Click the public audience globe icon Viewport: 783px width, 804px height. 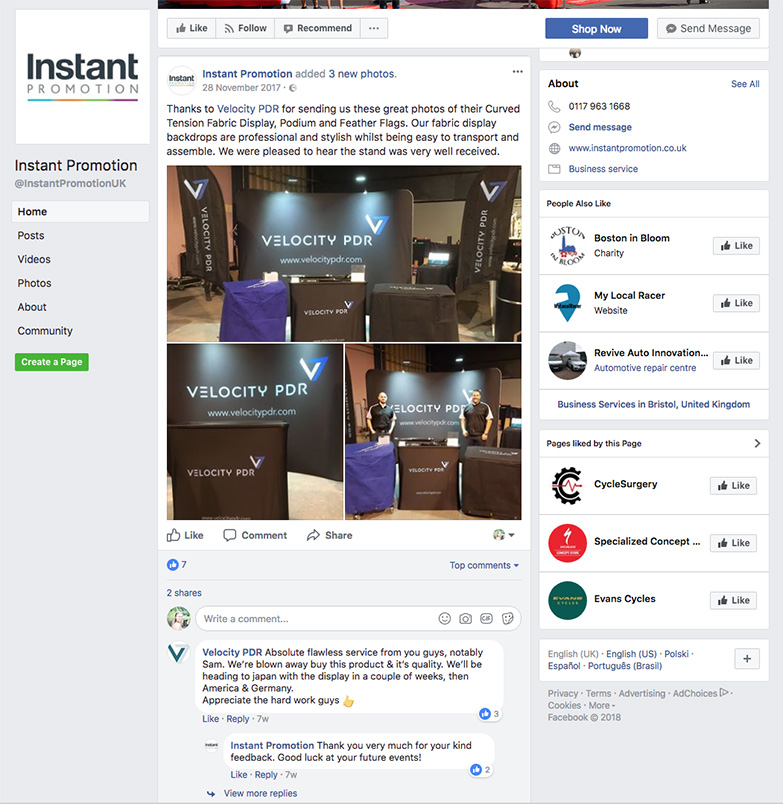click(x=293, y=88)
